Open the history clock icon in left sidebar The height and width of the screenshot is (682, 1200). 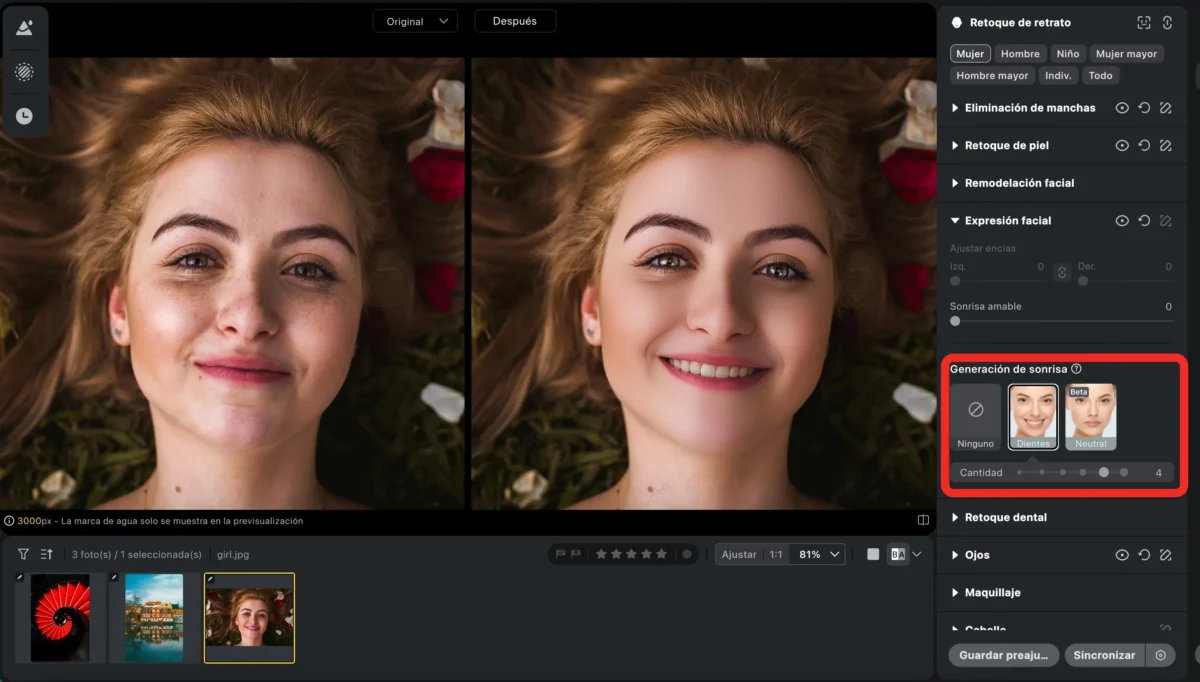click(24, 116)
